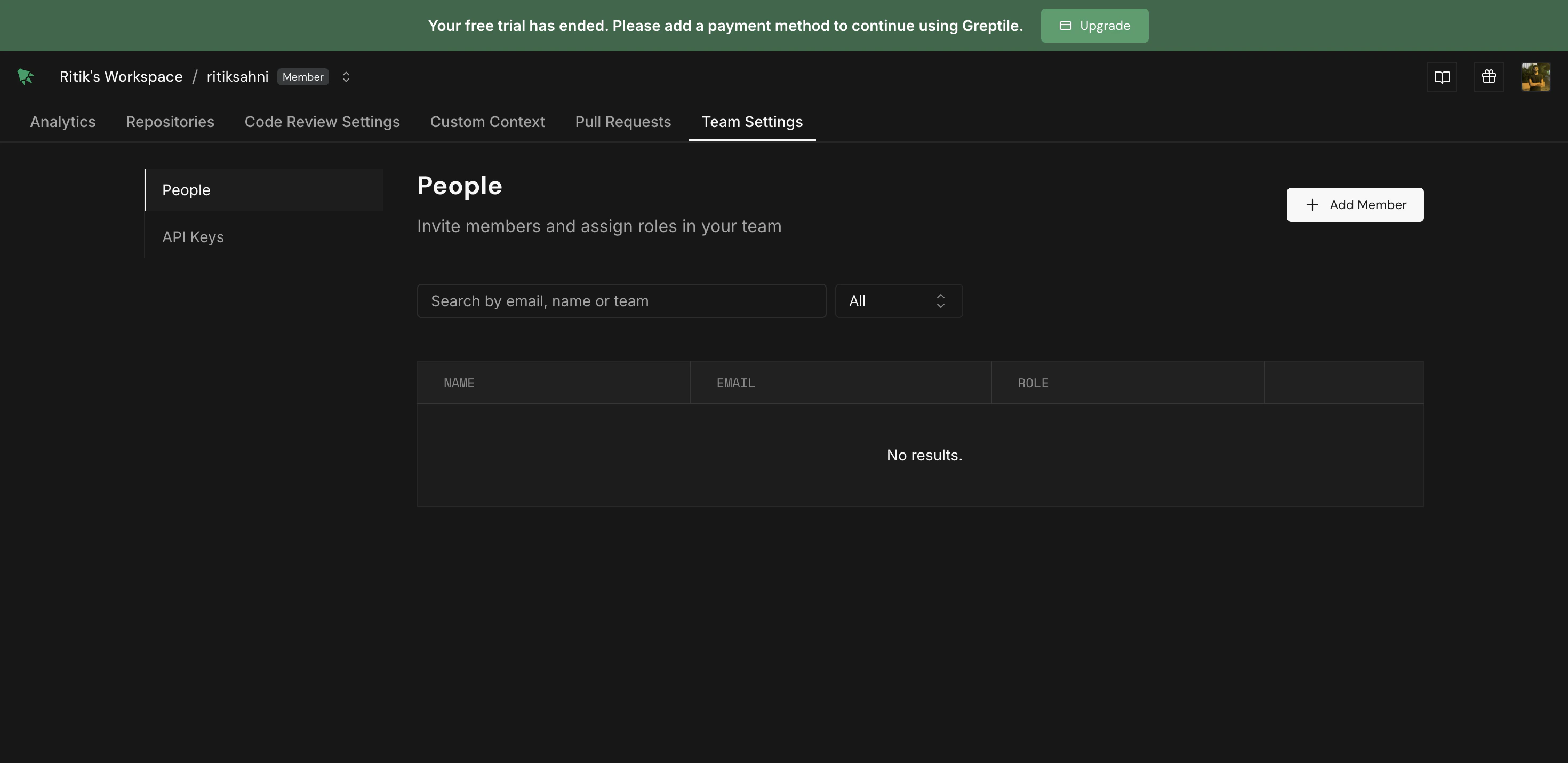
Task: Focus the search by email field
Action: [x=621, y=301]
